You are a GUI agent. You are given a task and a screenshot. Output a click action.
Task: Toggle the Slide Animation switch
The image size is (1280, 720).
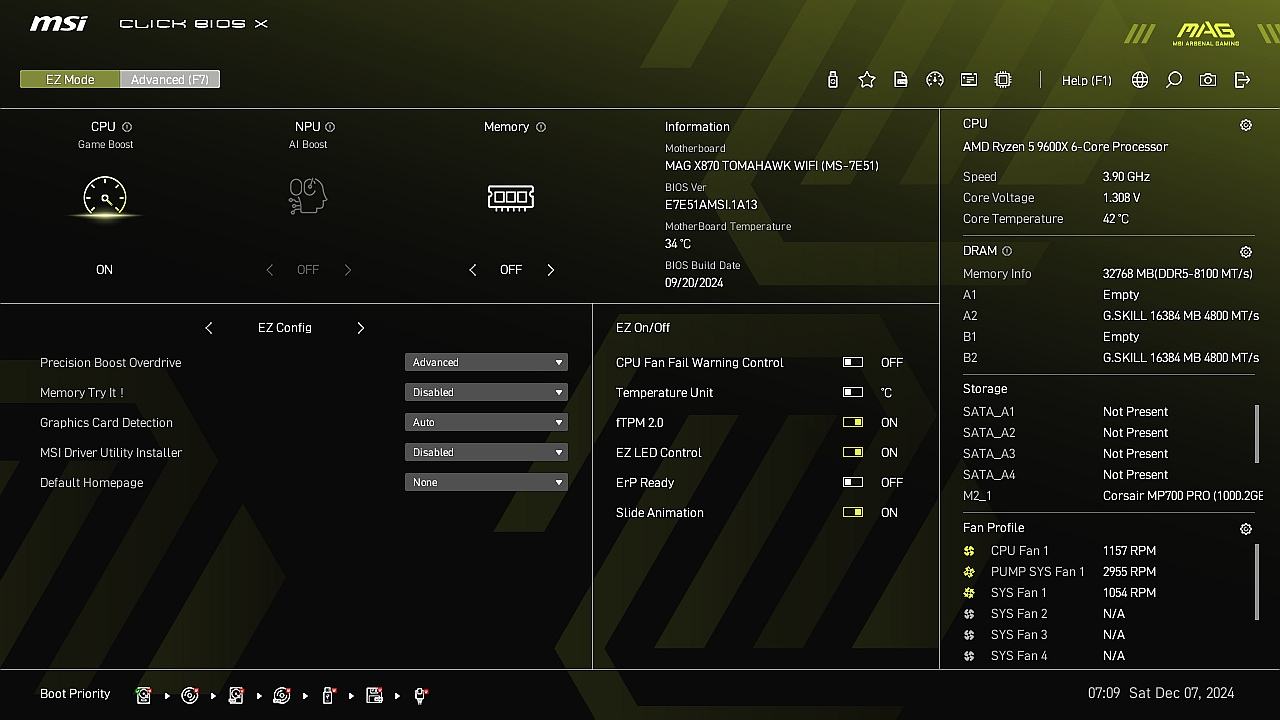point(853,513)
